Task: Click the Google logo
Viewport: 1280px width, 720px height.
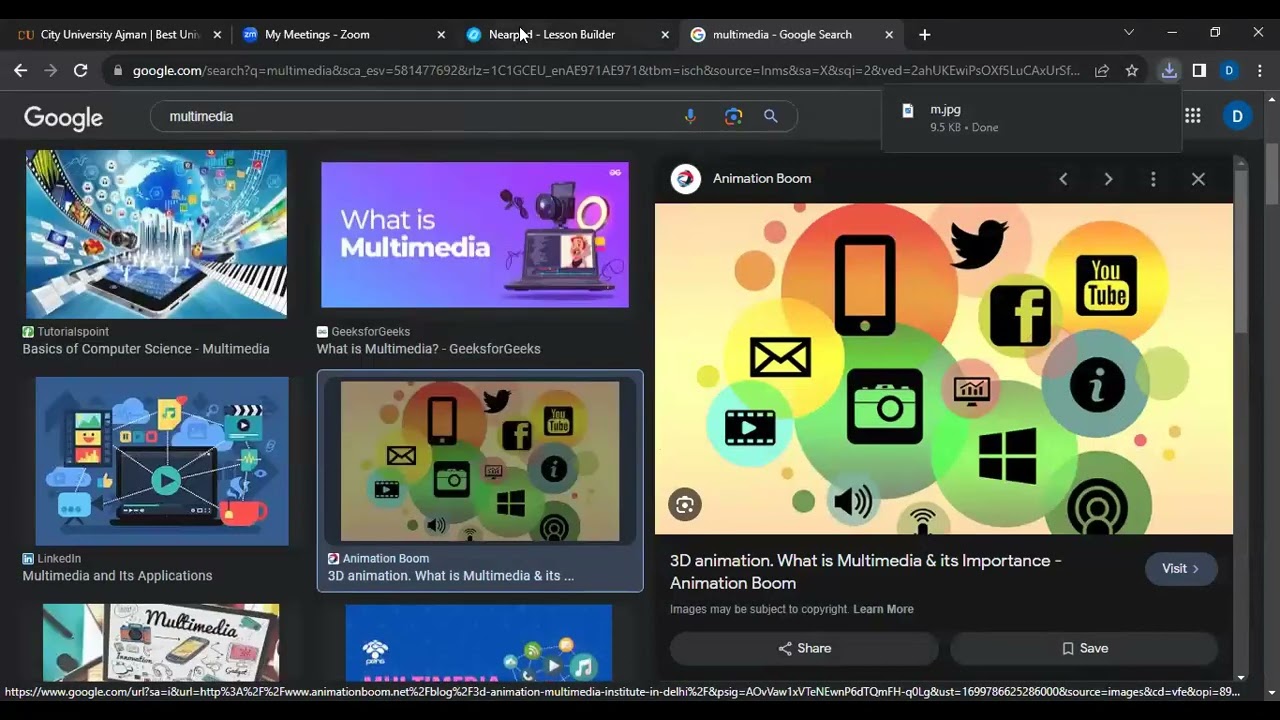Action: pos(63,118)
